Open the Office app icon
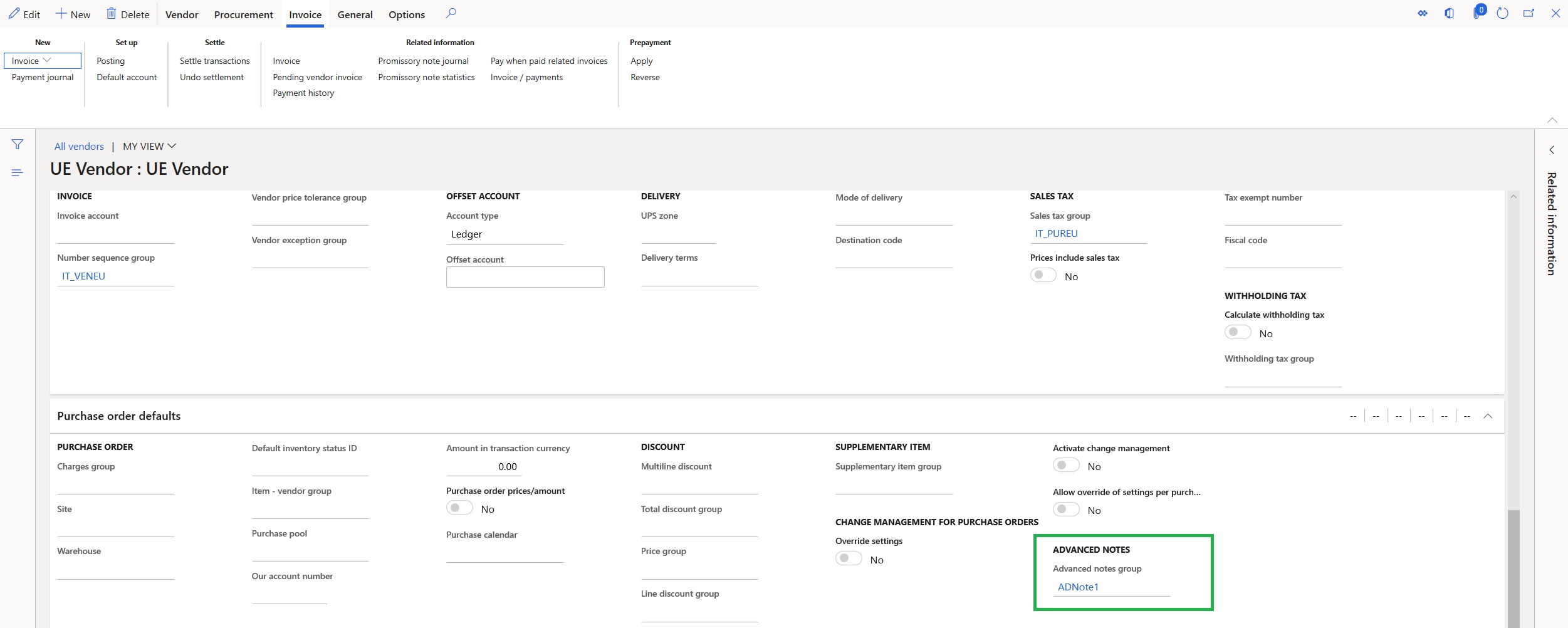1568x628 pixels. pyautogui.click(x=1450, y=13)
